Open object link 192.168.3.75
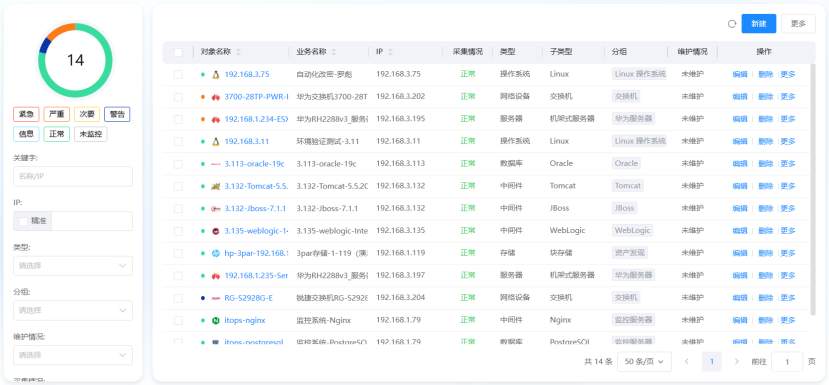The height and width of the screenshot is (385, 829). 247,75
